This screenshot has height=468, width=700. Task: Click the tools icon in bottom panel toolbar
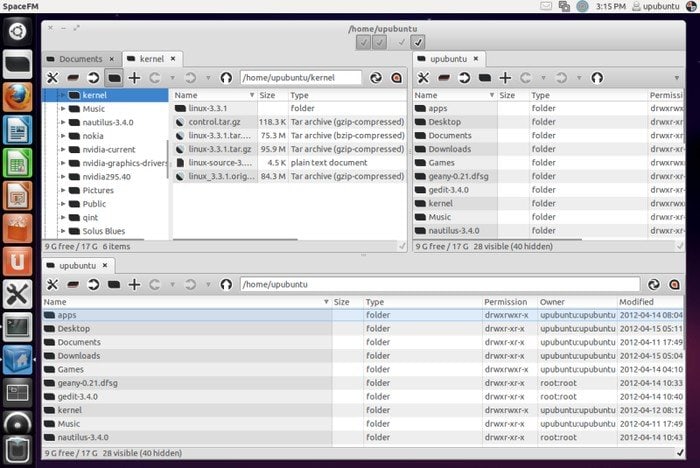pos(52,284)
